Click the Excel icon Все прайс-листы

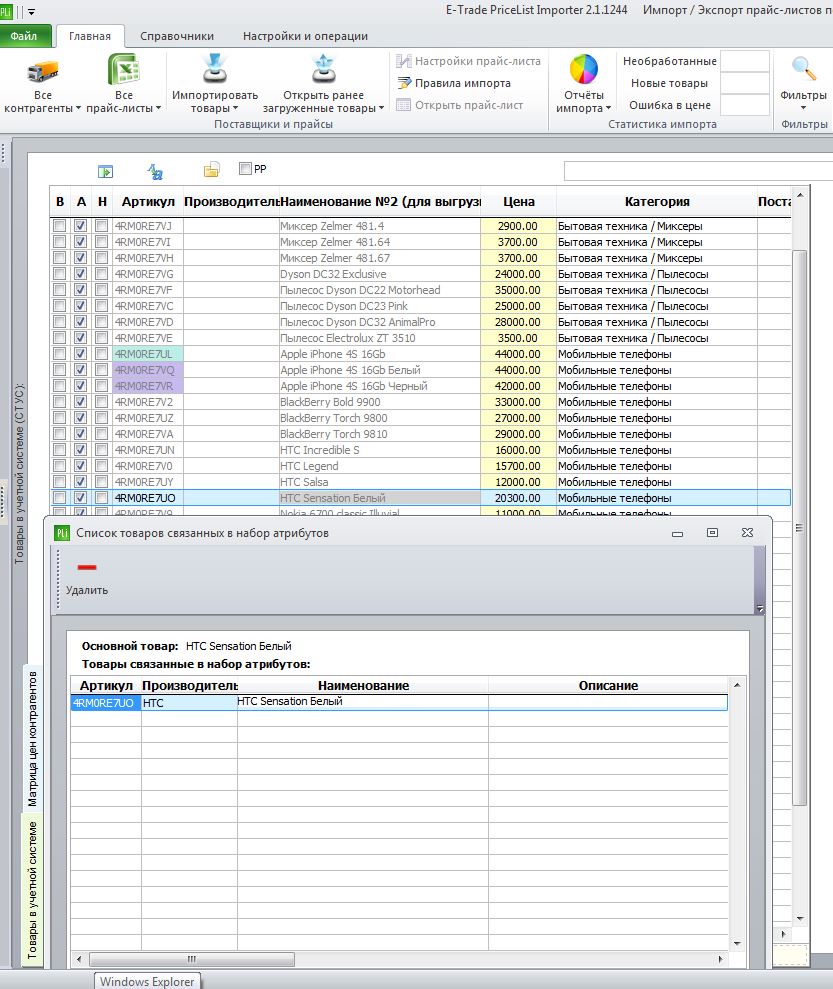coord(124,69)
